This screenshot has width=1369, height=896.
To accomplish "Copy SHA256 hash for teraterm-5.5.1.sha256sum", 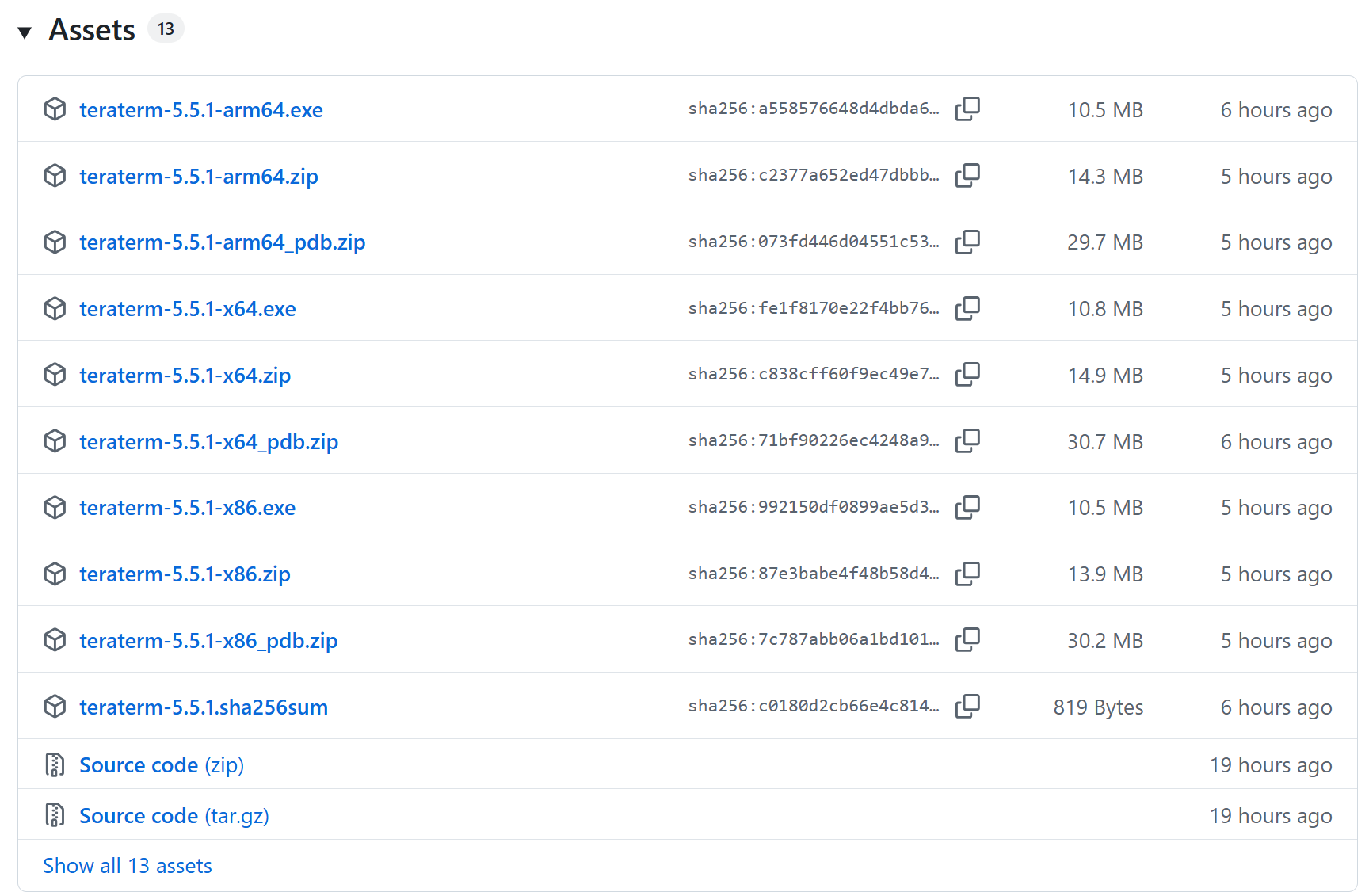I will click(x=967, y=706).
